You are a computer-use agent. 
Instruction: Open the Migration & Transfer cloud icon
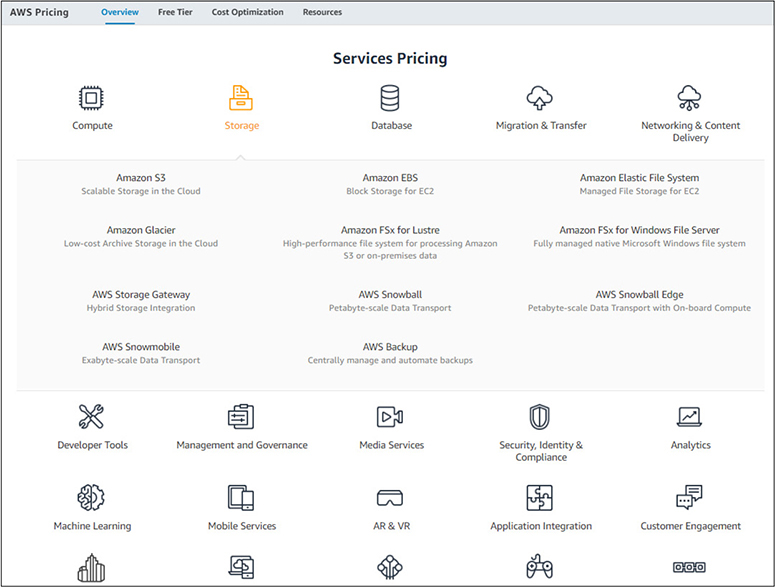(540, 98)
